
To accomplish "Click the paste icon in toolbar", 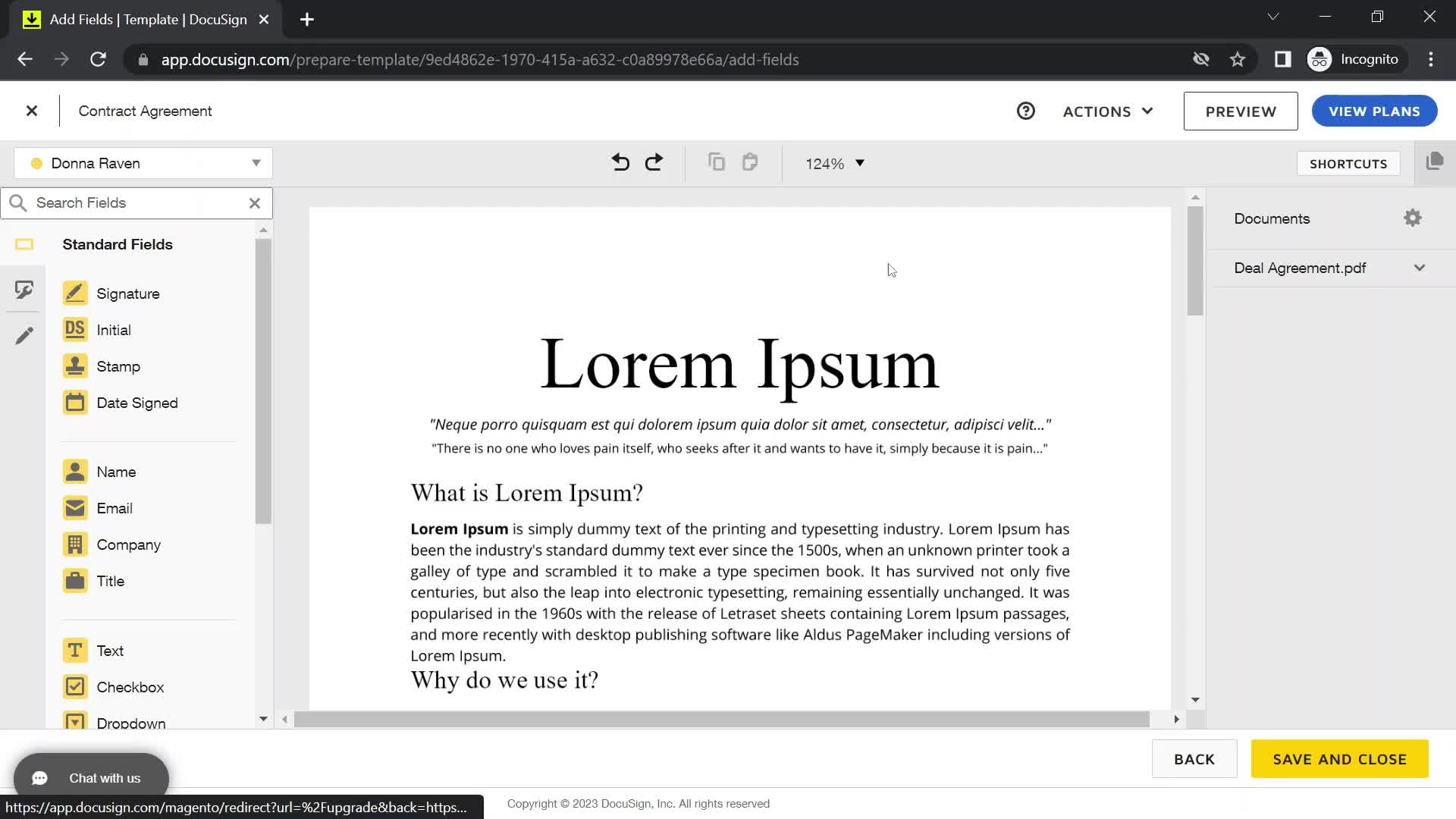I will (x=750, y=162).
